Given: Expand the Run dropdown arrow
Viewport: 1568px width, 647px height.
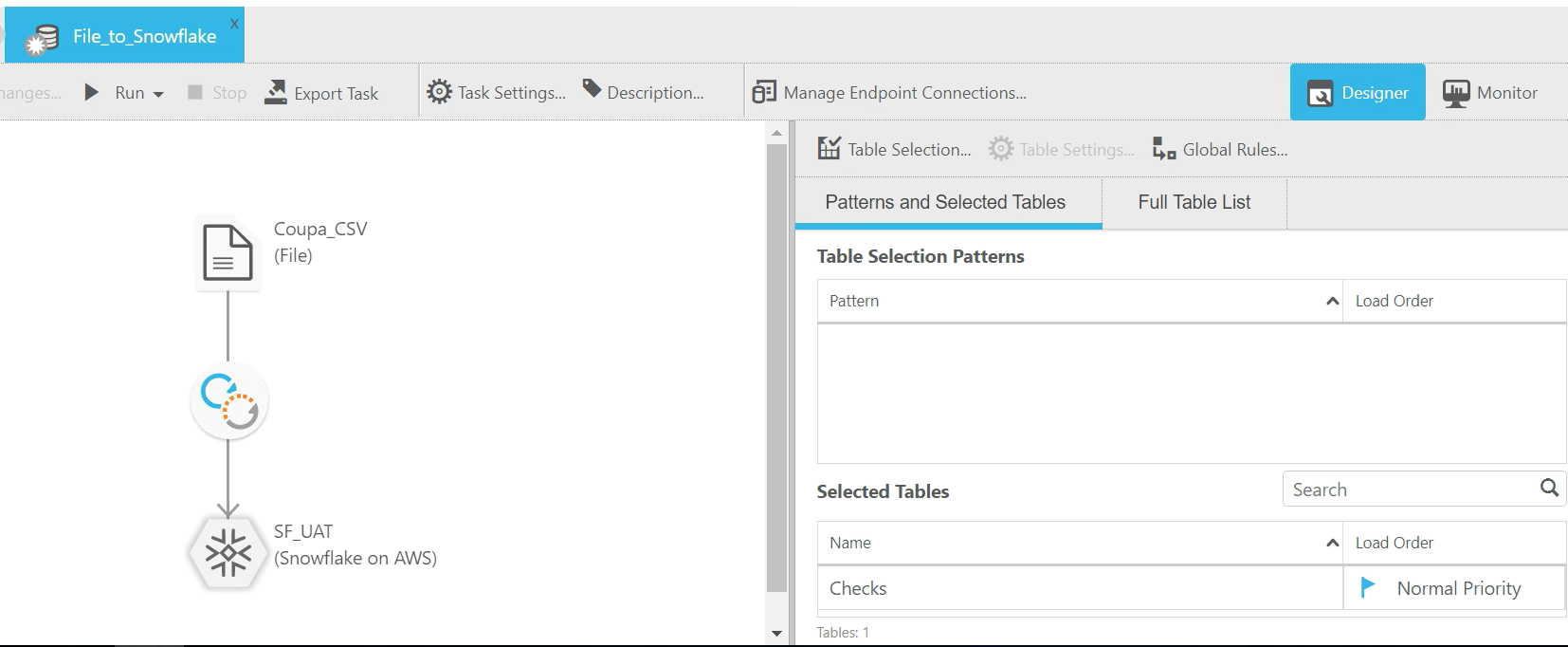Looking at the screenshot, I should point(158,94).
